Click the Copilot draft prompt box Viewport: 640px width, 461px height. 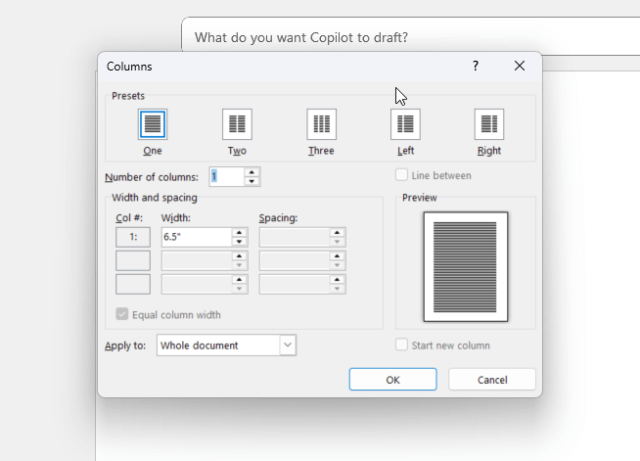click(x=411, y=37)
